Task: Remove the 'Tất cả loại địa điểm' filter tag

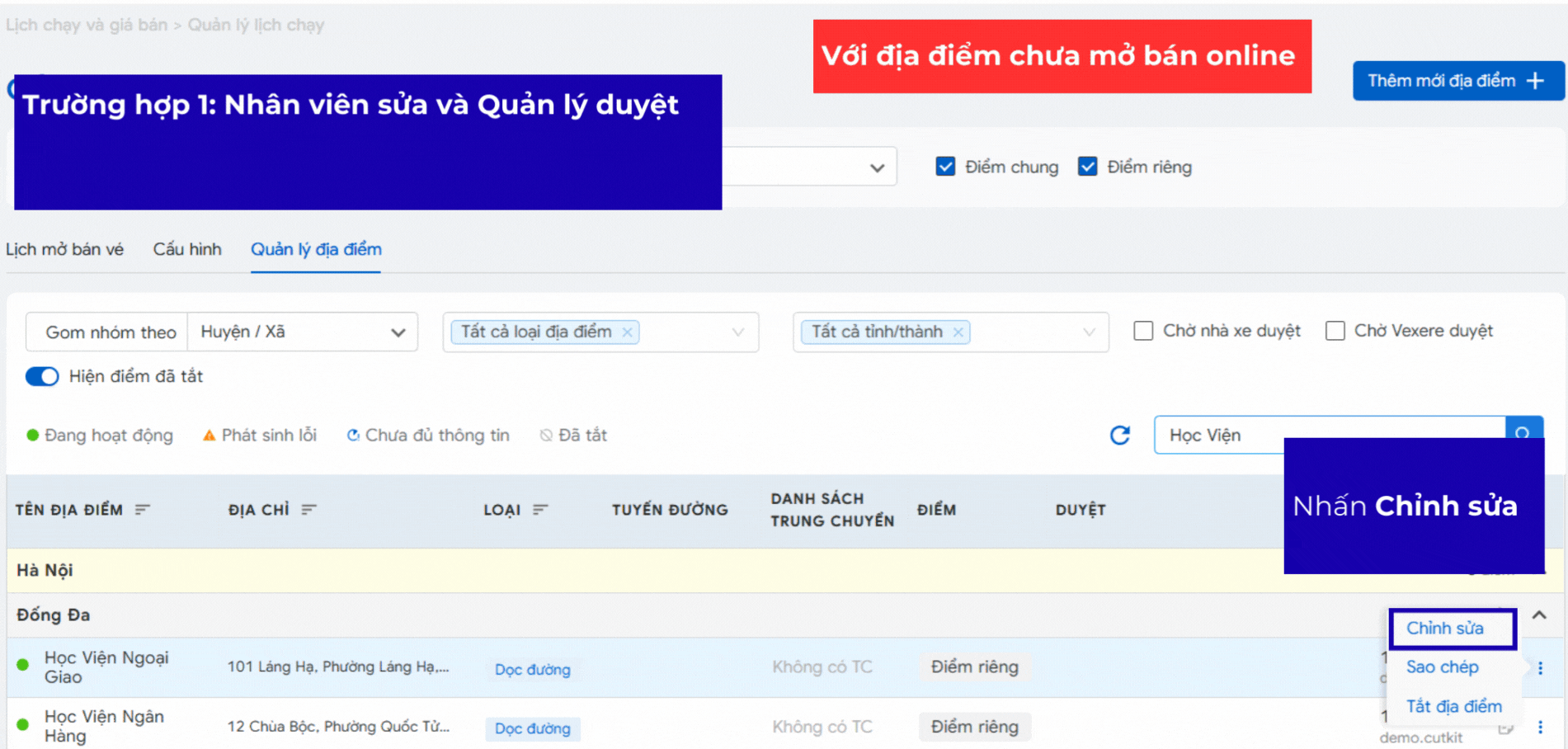Action: point(628,332)
